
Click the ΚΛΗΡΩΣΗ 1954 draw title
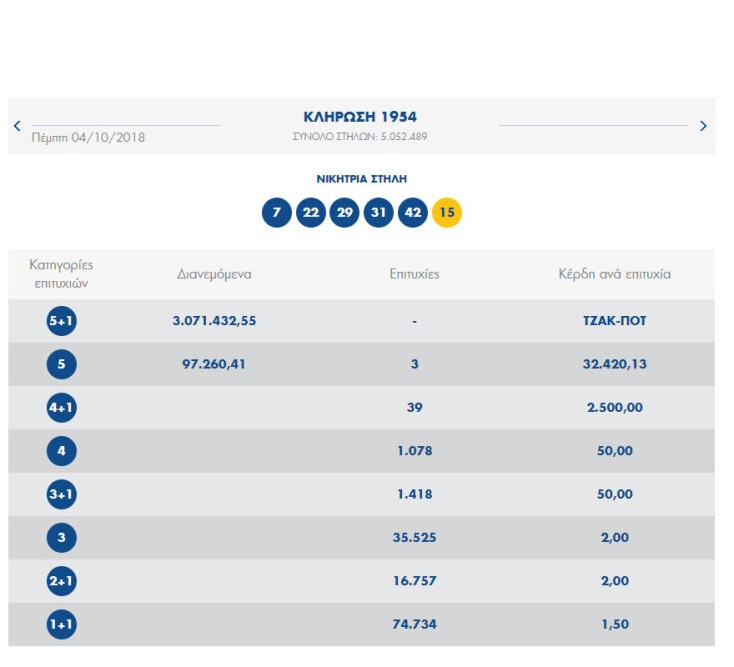(360, 117)
